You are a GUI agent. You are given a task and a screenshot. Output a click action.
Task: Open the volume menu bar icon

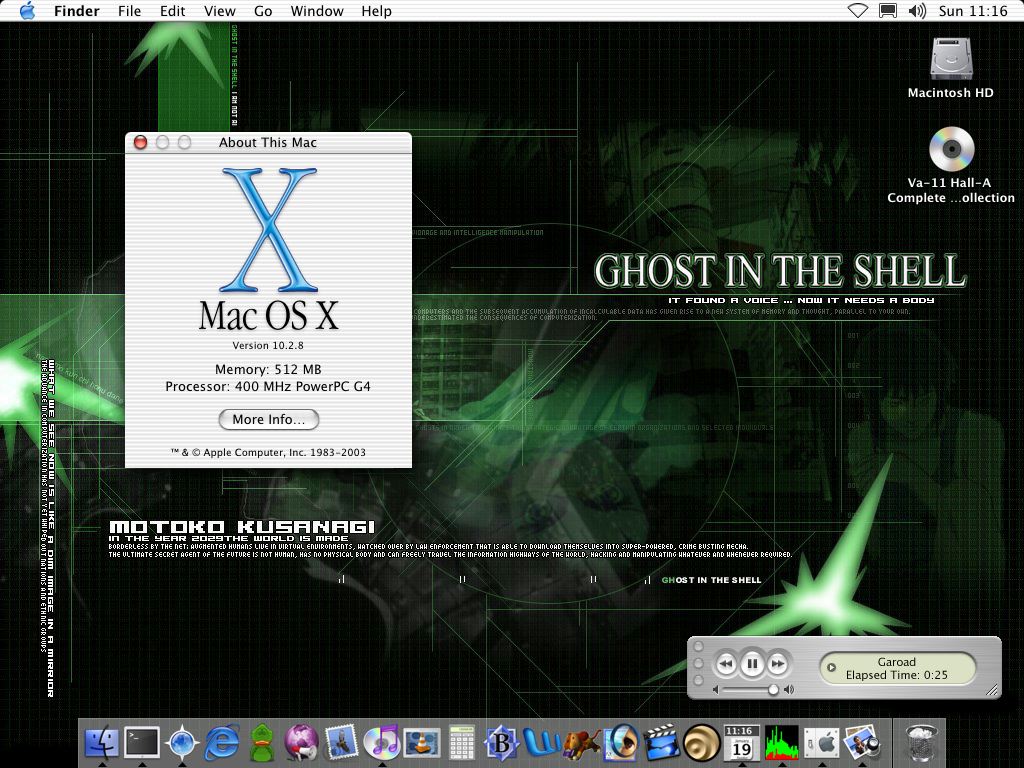917,11
